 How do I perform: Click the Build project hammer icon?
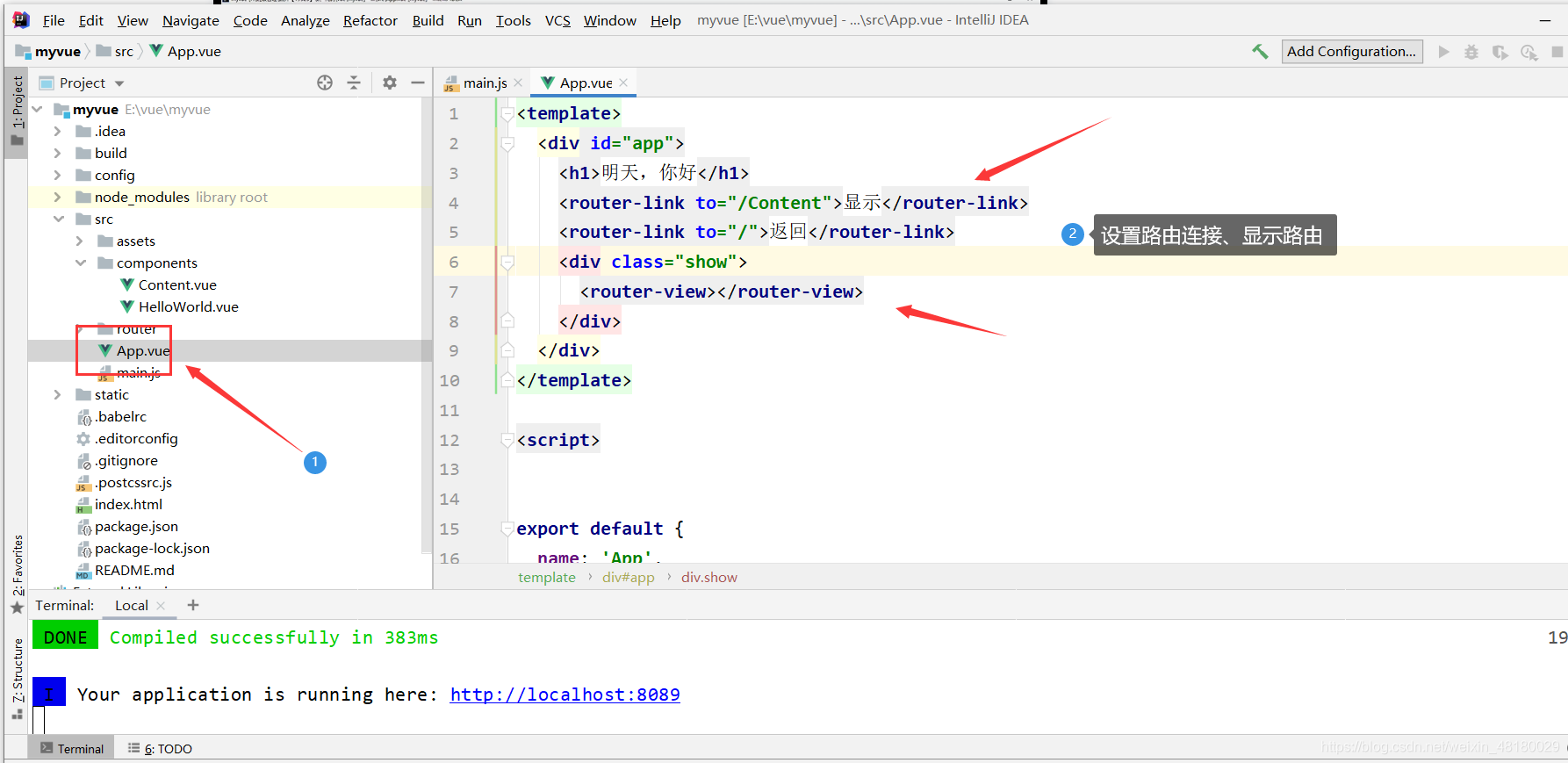pyautogui.click(x=1260, y=52)
